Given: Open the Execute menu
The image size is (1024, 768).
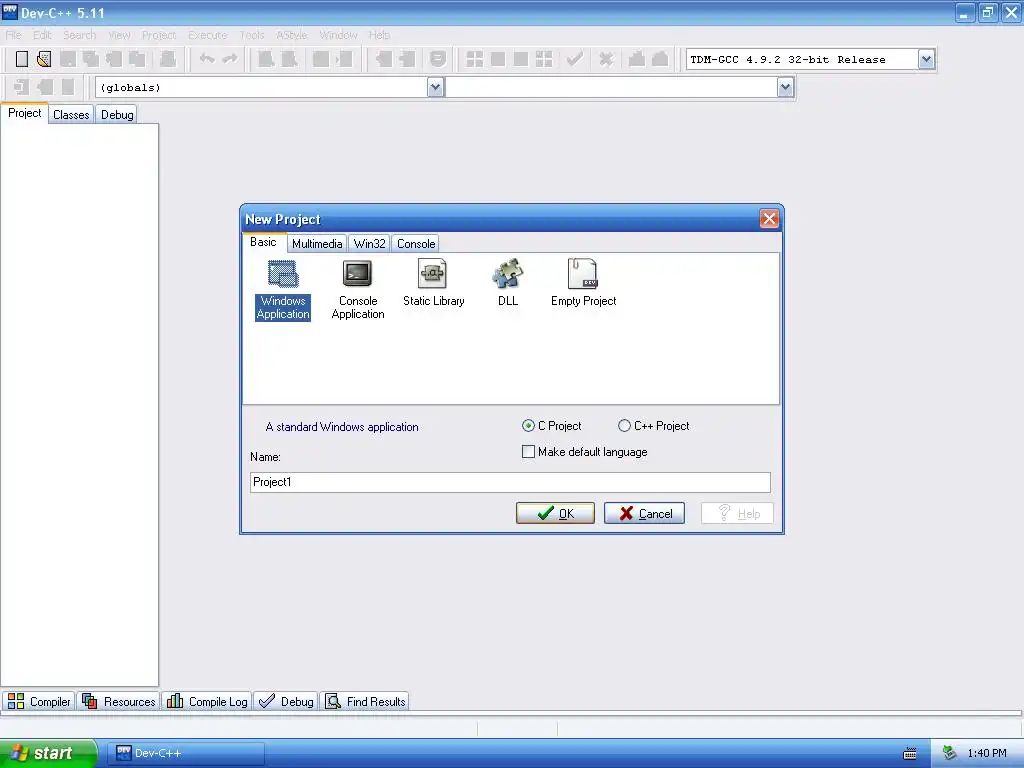Looking at the screenshot, I should pyautogui.click(x=207, y=35).
